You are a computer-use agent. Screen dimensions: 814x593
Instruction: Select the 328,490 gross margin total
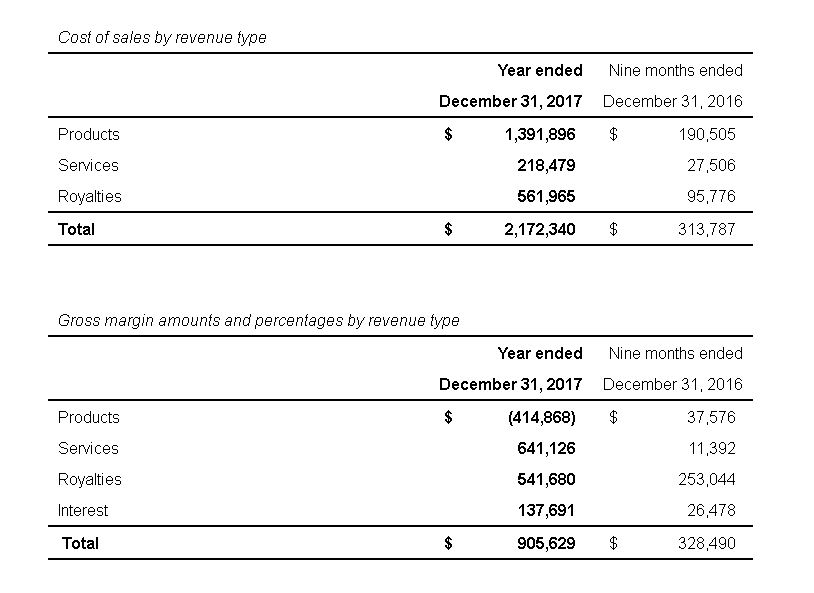[707, 544]
